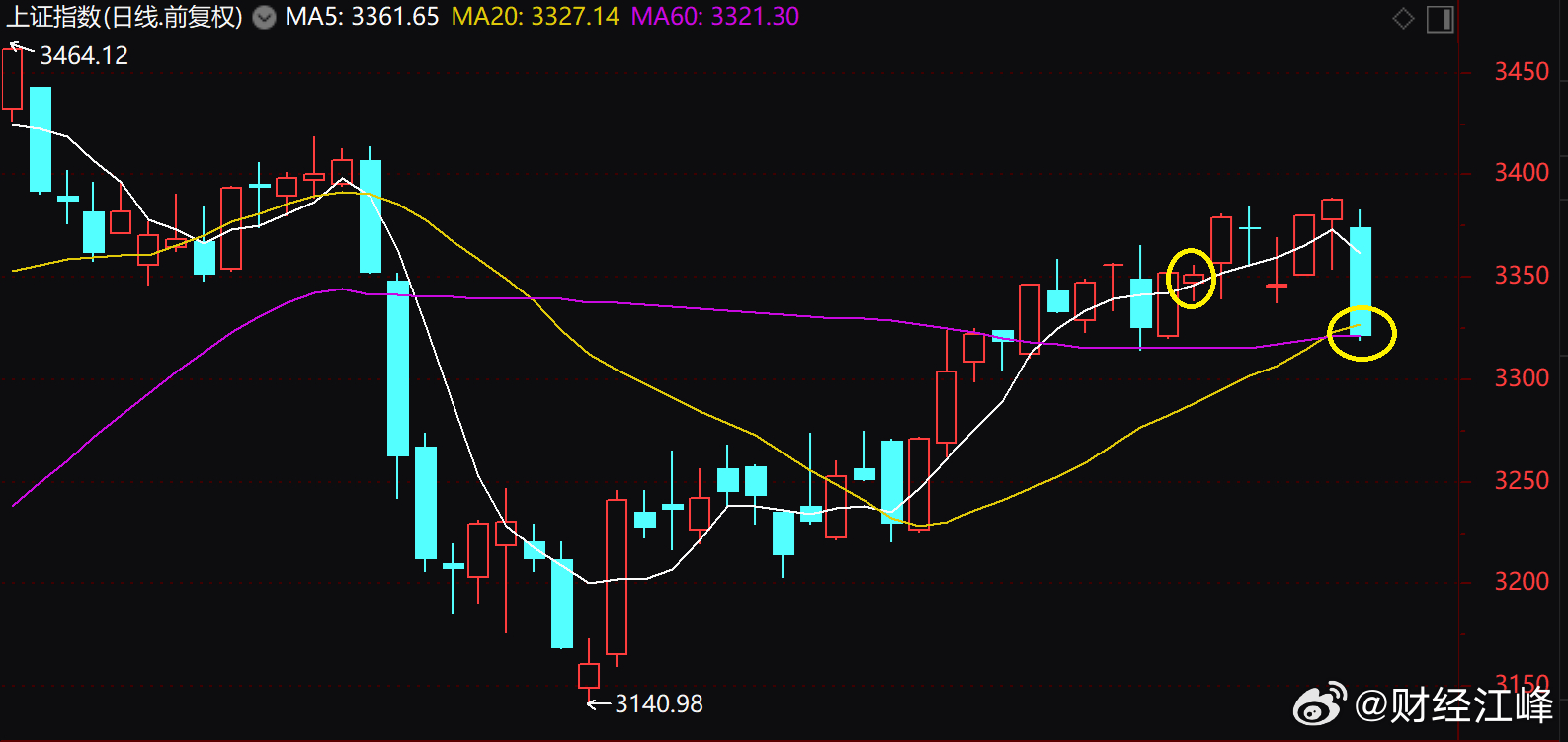The width and height of the screenshot is (1568, 742).
Task: Click the 3464.12 high price label
Action: [84, 55]
